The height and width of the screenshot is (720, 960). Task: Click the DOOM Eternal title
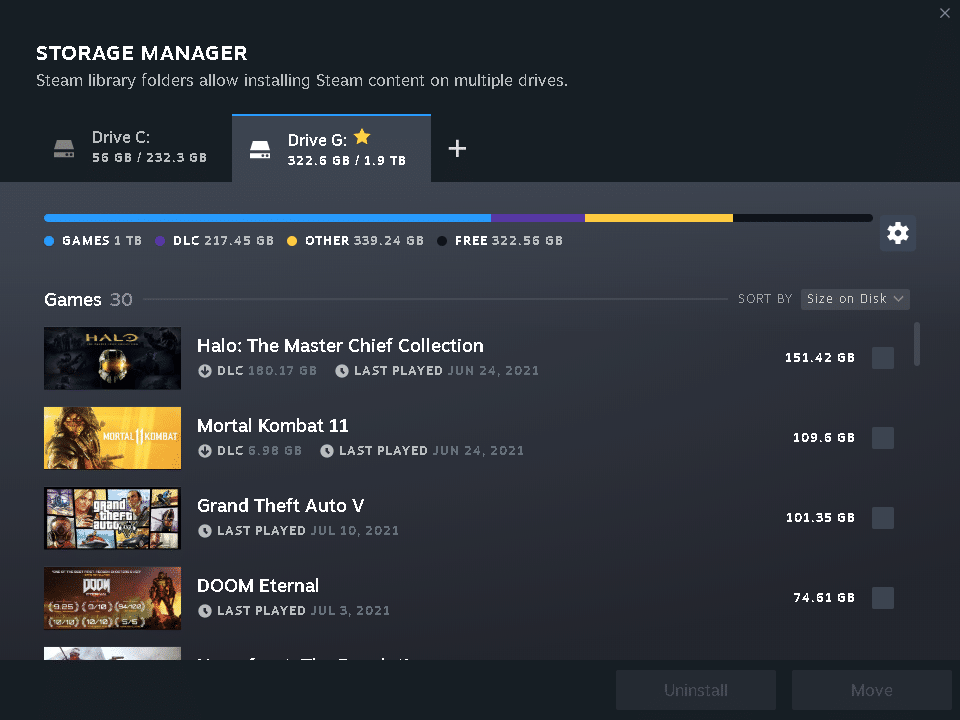click(x=258, y=585)
